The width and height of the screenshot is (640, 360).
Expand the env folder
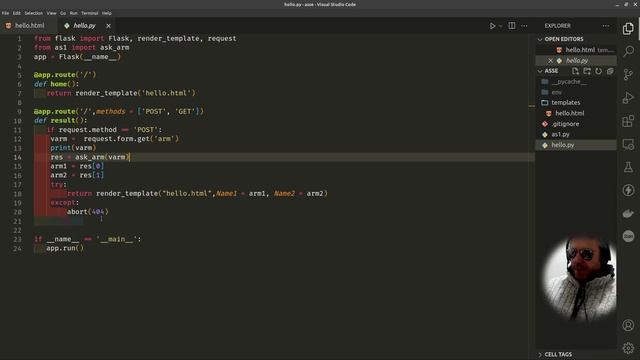point(556,92)
